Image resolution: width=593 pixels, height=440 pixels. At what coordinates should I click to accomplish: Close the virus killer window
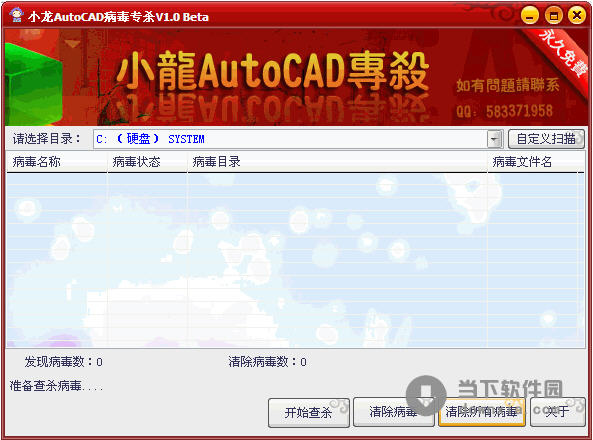(577, 16)
